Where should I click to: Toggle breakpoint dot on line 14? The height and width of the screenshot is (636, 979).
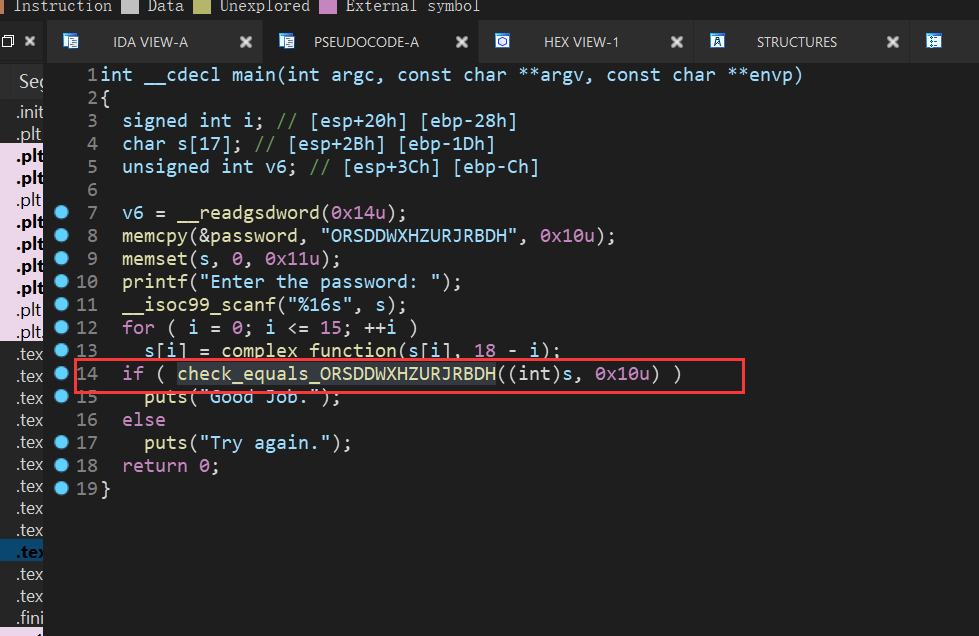(61, 373)
